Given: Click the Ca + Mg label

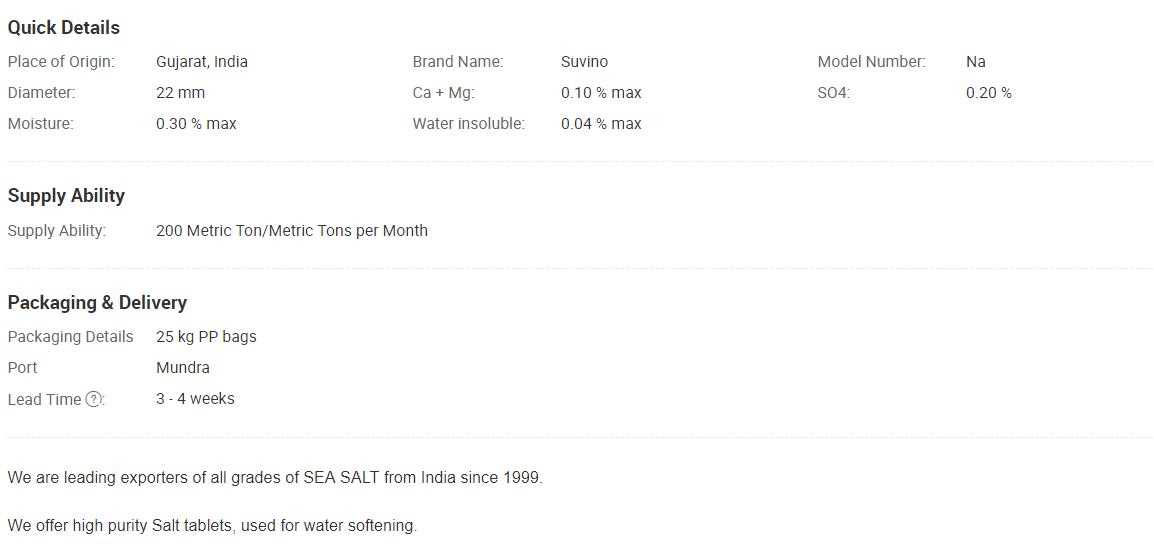Looking at the screenshot, I should click(443, 93).
